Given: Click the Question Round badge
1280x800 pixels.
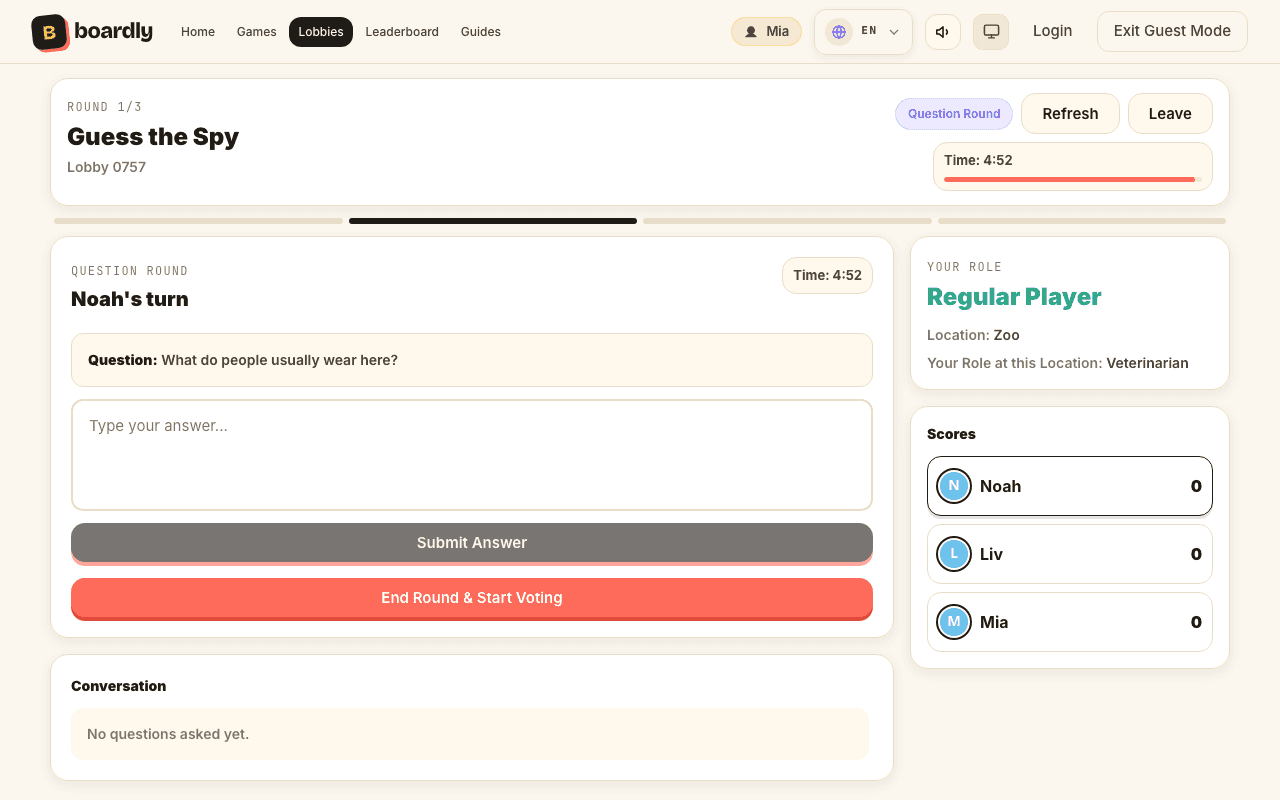Looking at the screenshot, I should click(x=954, y=114).
